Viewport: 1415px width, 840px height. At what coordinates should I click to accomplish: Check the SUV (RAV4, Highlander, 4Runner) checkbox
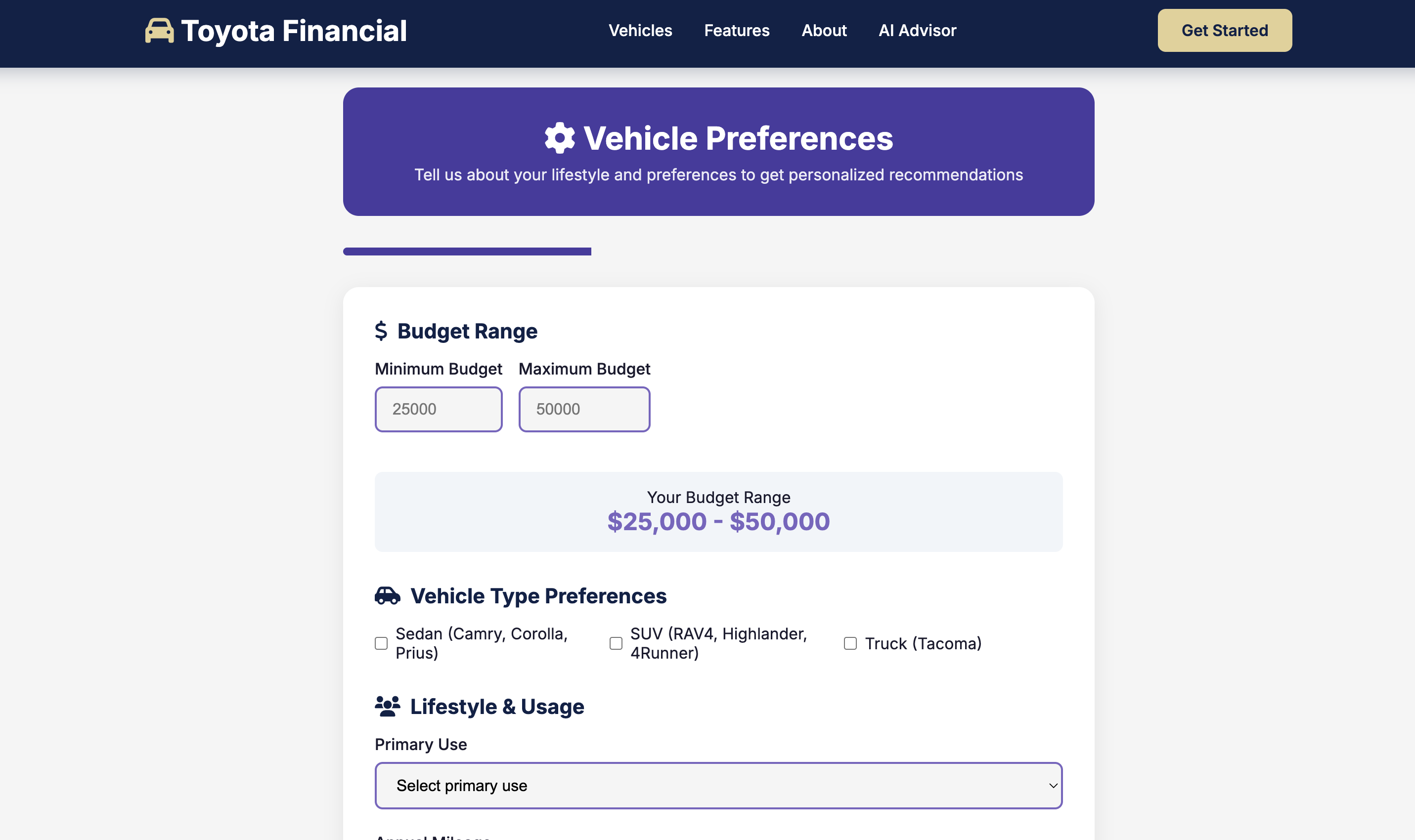pyautogui.click(x=616, y=643)
